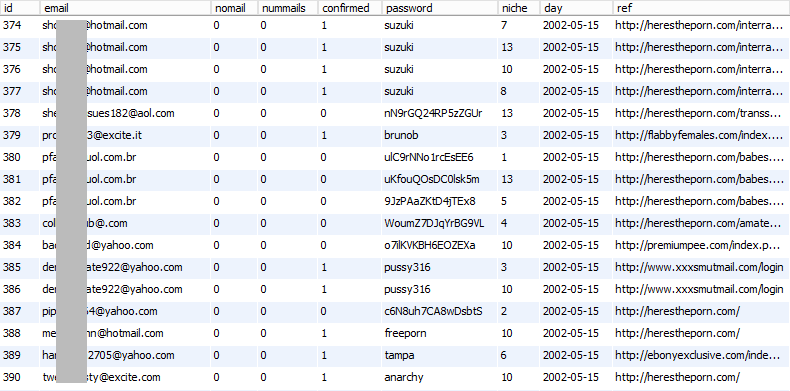Sort by the id column header
Screen dimensions: 790x391
20,8
